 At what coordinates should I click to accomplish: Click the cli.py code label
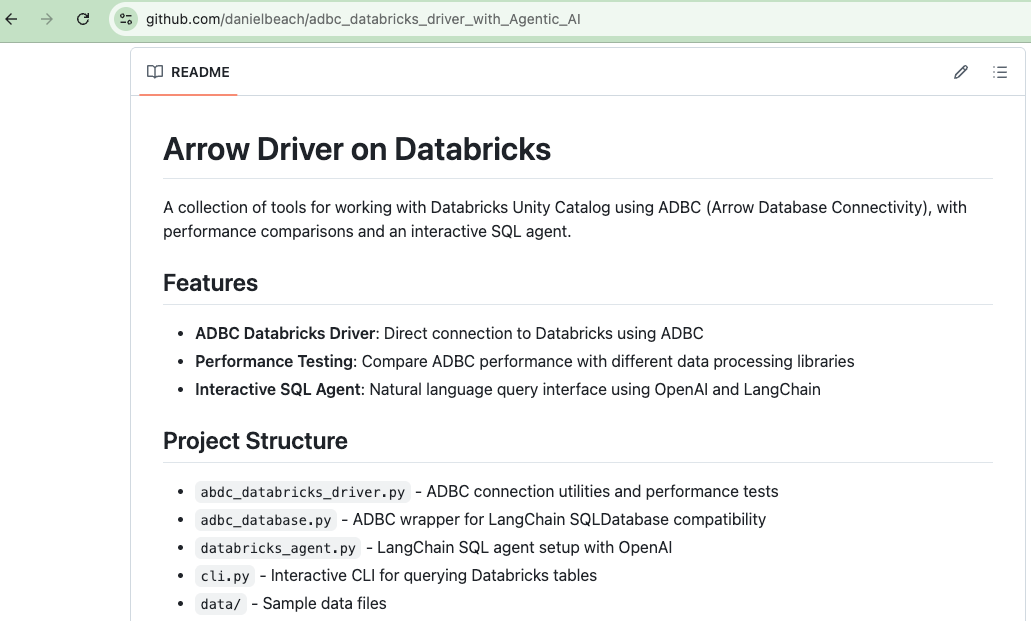click(225, 576)
